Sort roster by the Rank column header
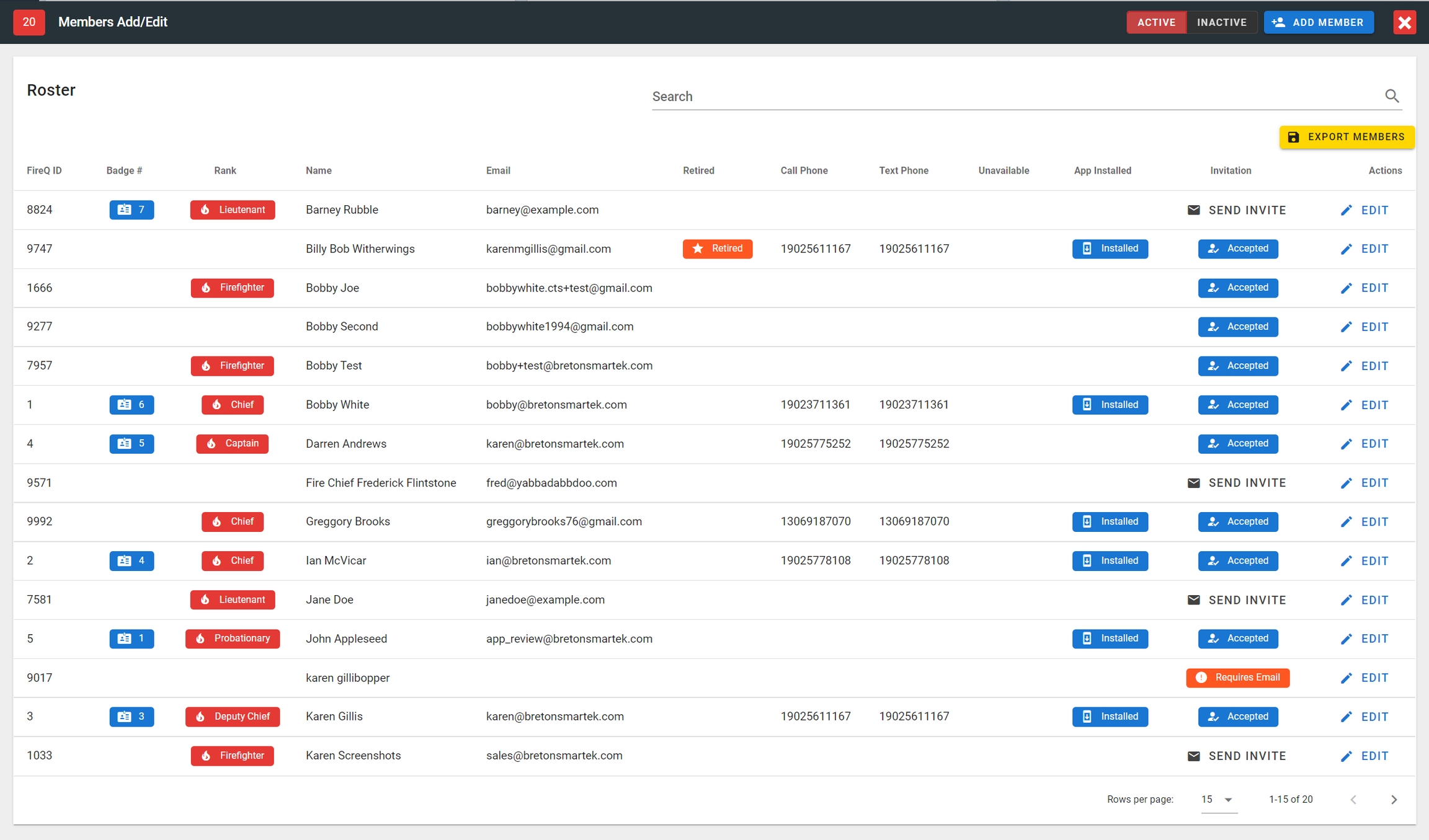This screenshot has height=840, width=1429. (225, 170)
